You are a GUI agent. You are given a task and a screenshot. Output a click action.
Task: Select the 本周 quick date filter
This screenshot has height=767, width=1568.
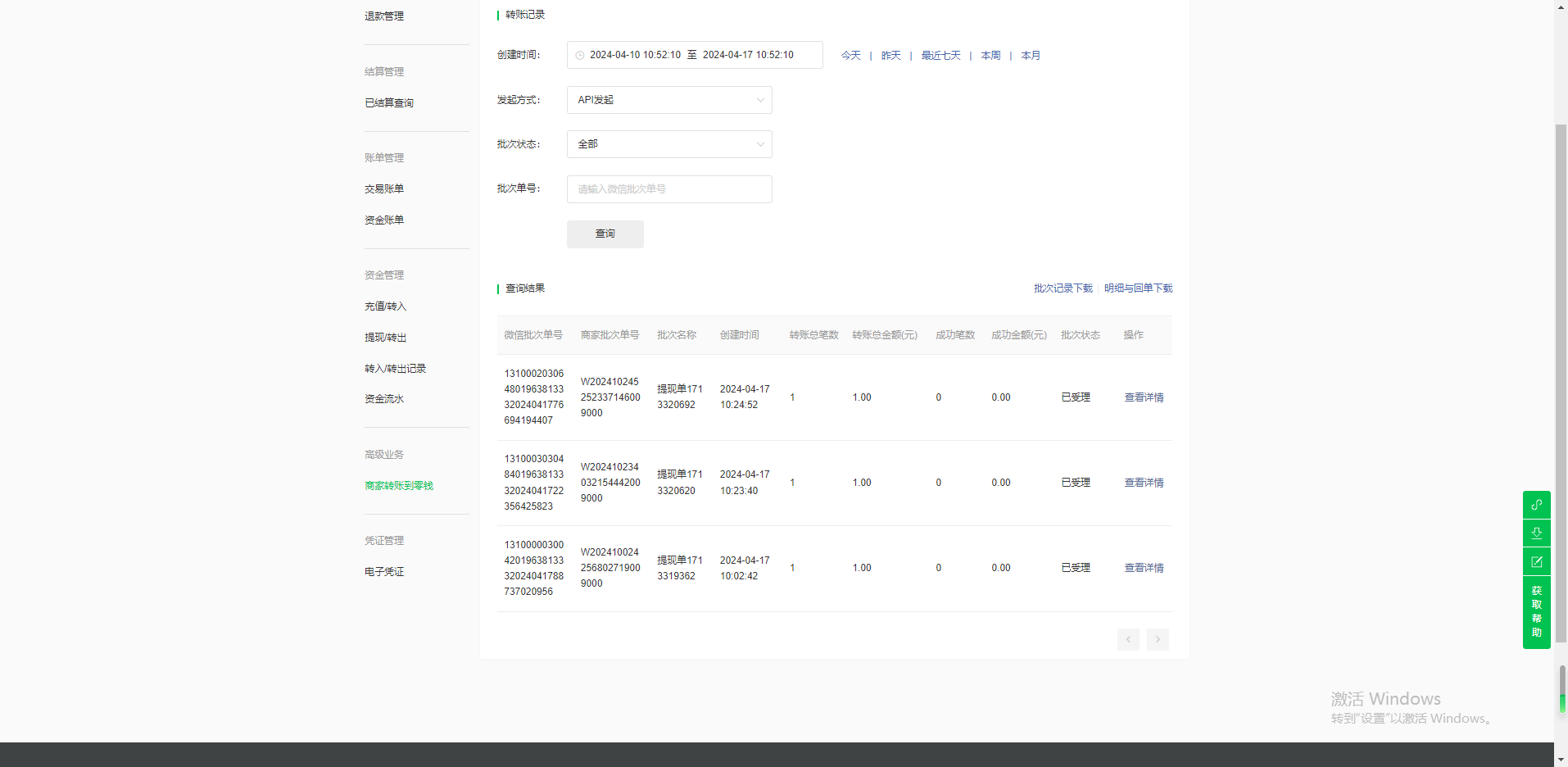(x=991, y=56)
